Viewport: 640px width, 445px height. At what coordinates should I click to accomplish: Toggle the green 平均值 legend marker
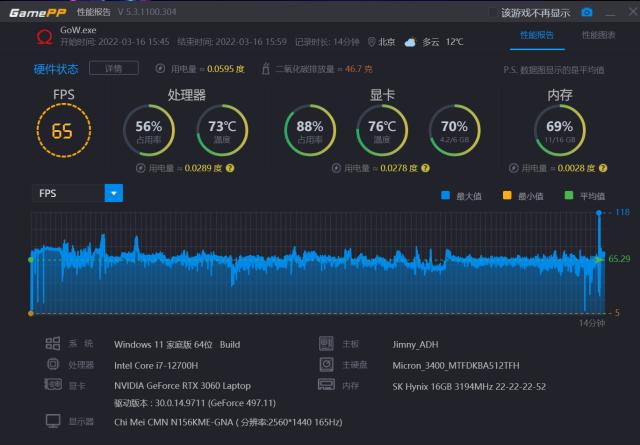569,196
